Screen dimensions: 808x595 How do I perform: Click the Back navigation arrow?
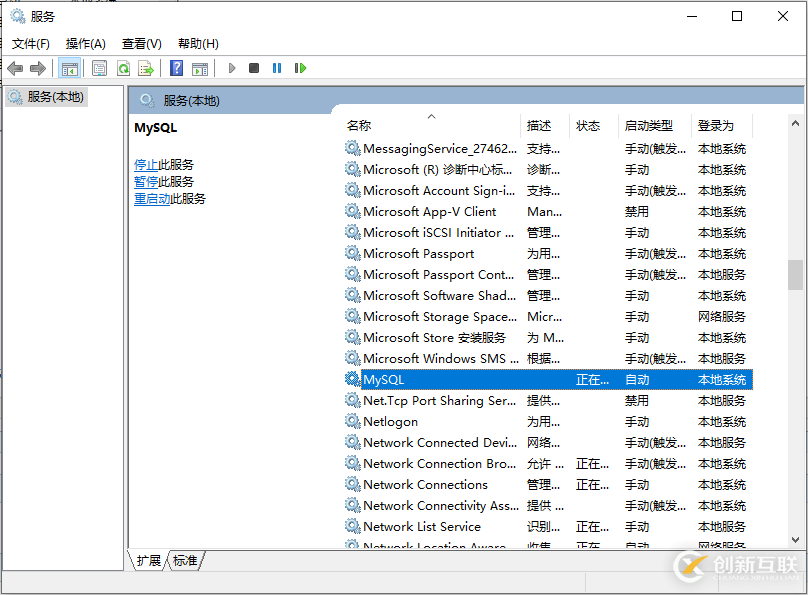click(x=14, y=68)
